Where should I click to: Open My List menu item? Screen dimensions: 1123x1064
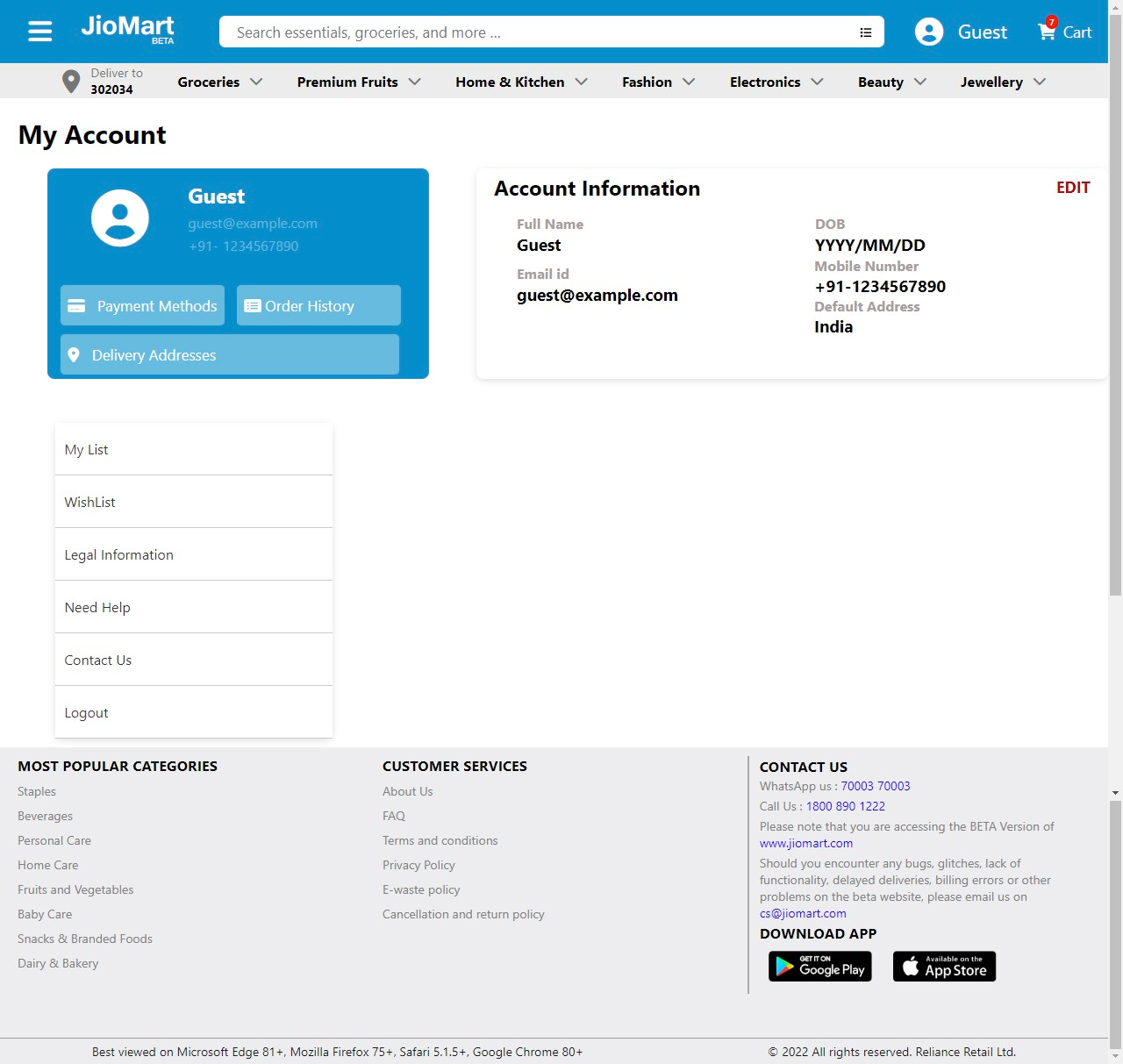194,449
